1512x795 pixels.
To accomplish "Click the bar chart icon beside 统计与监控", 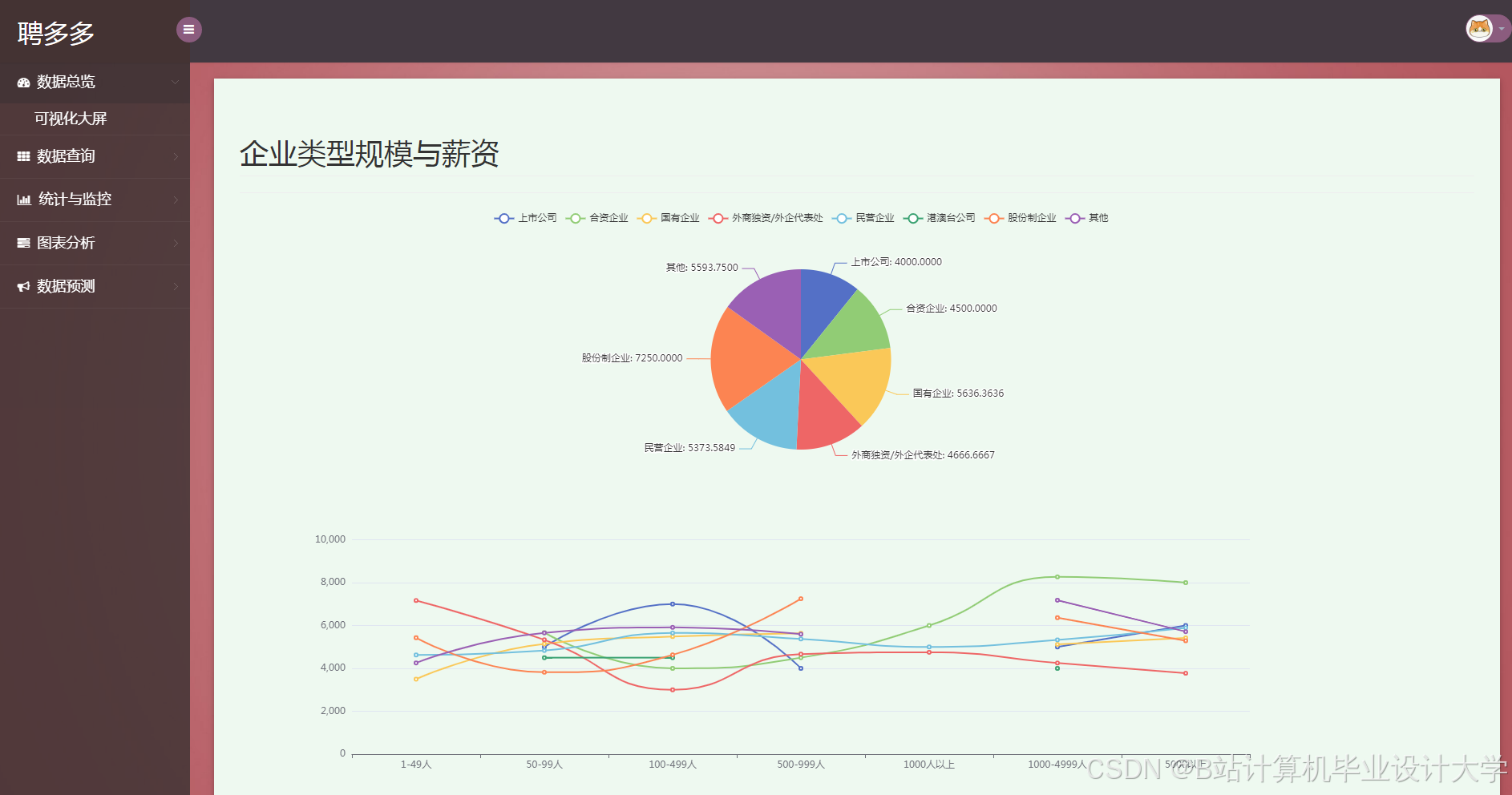I will 24,200.
